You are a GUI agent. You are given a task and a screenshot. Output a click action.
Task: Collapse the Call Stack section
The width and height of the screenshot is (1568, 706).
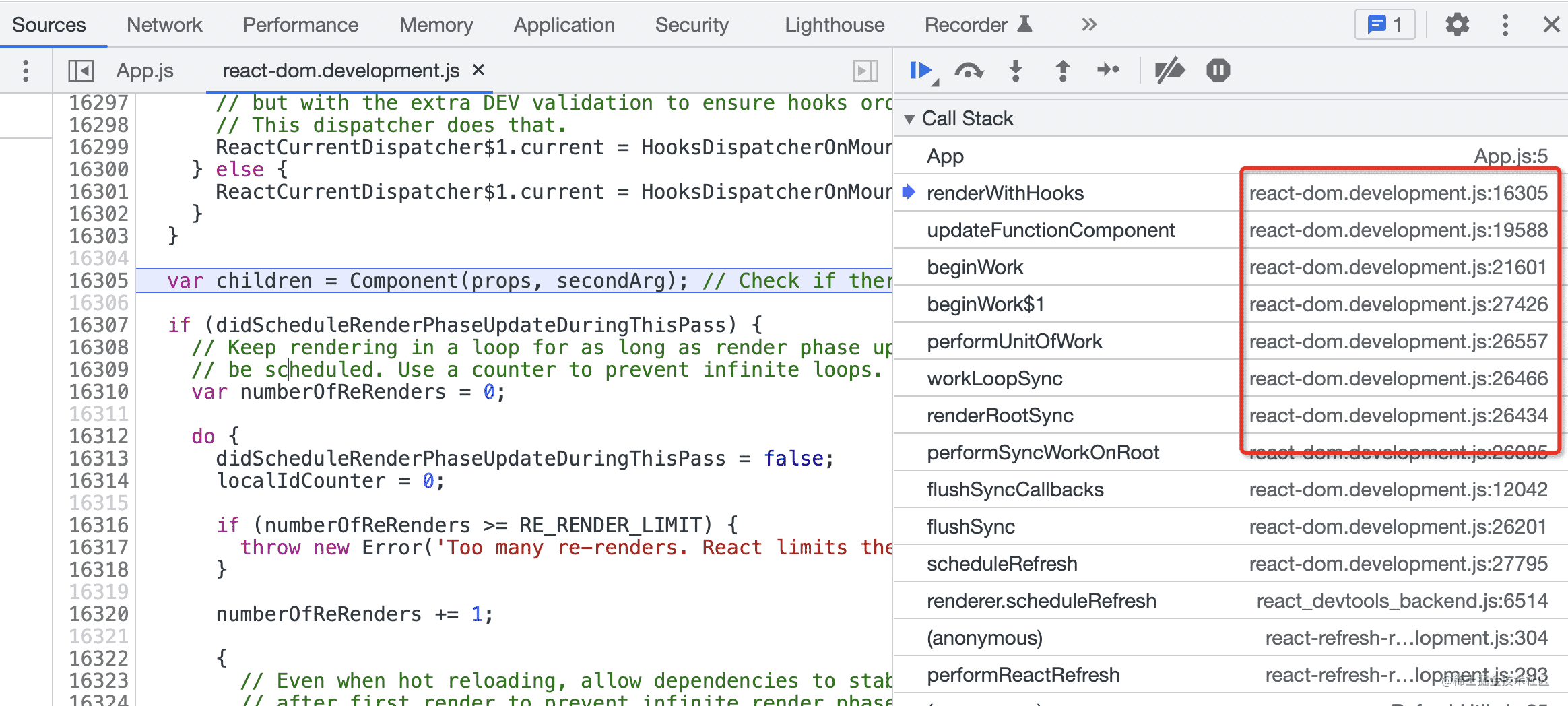pos(909,119)
